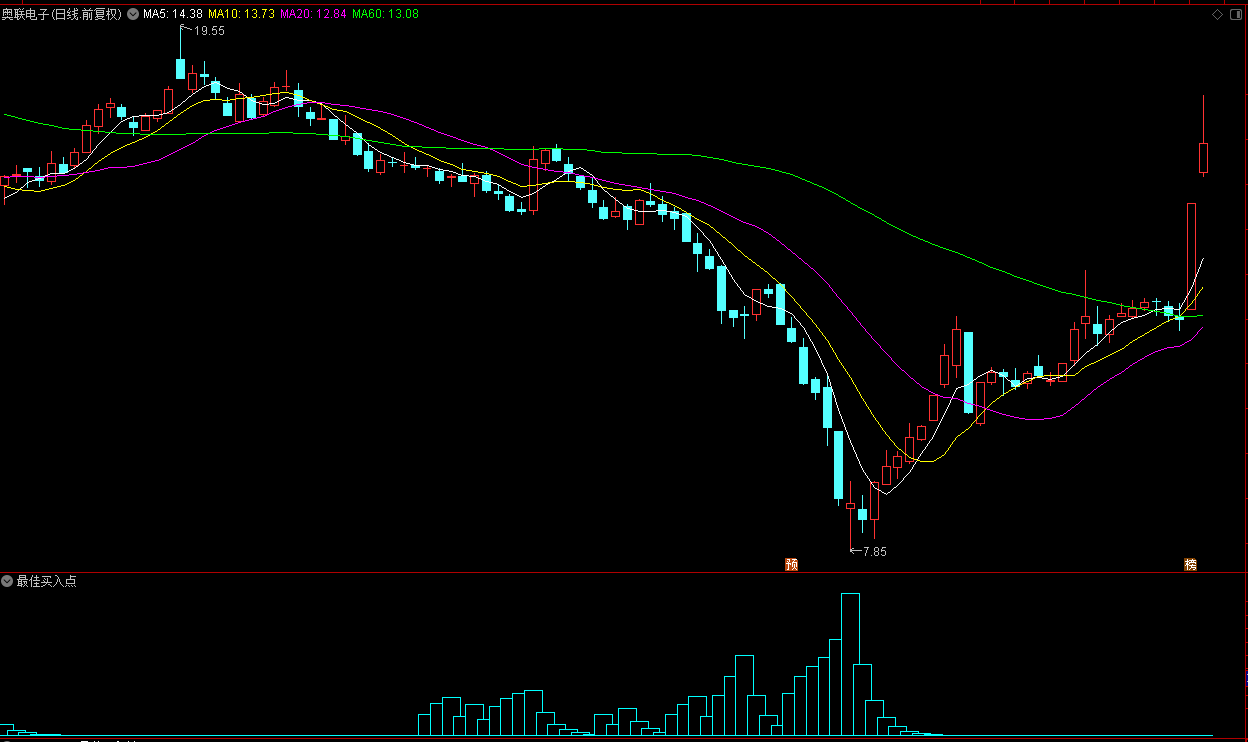The height and width of the screenshot is (742, 1248).
Task: Click the 榜 ranking marker on the timeline
Action: 1190,564
